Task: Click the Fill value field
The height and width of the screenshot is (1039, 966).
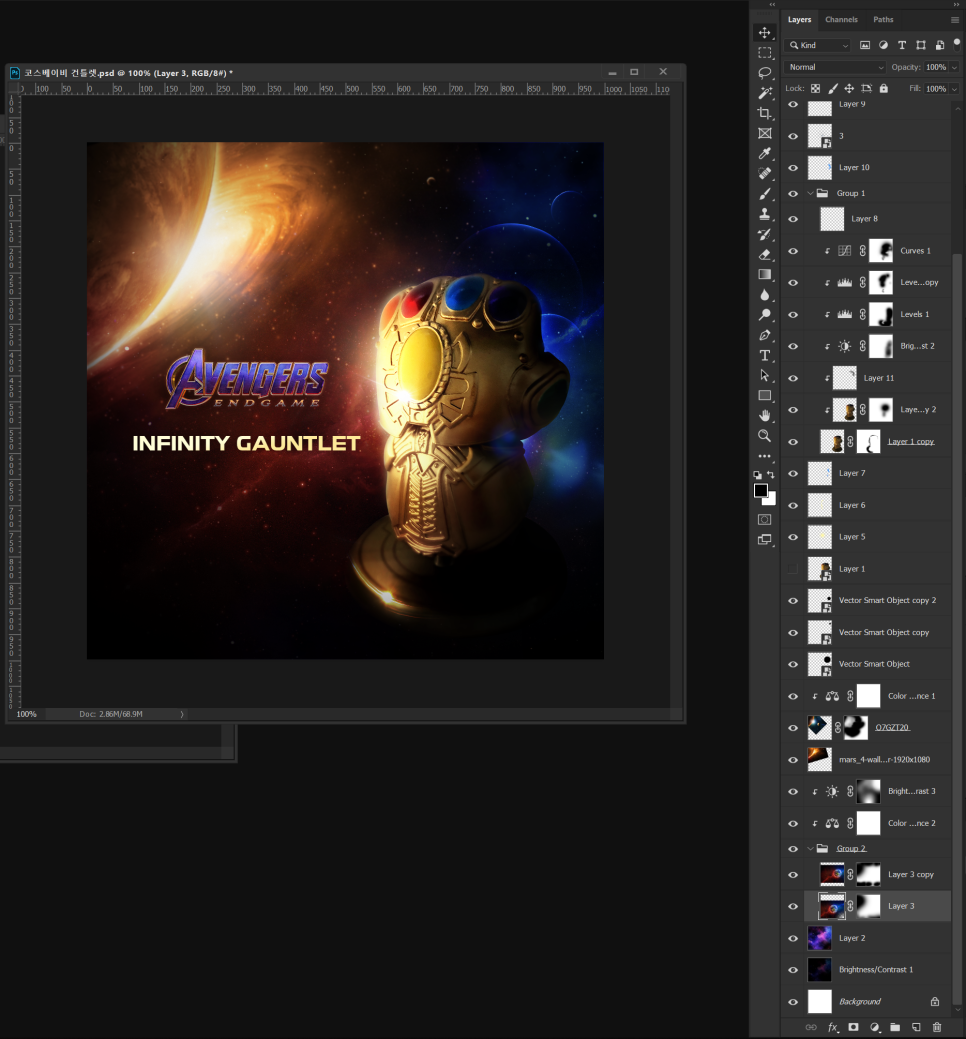Action: (936, 89)
